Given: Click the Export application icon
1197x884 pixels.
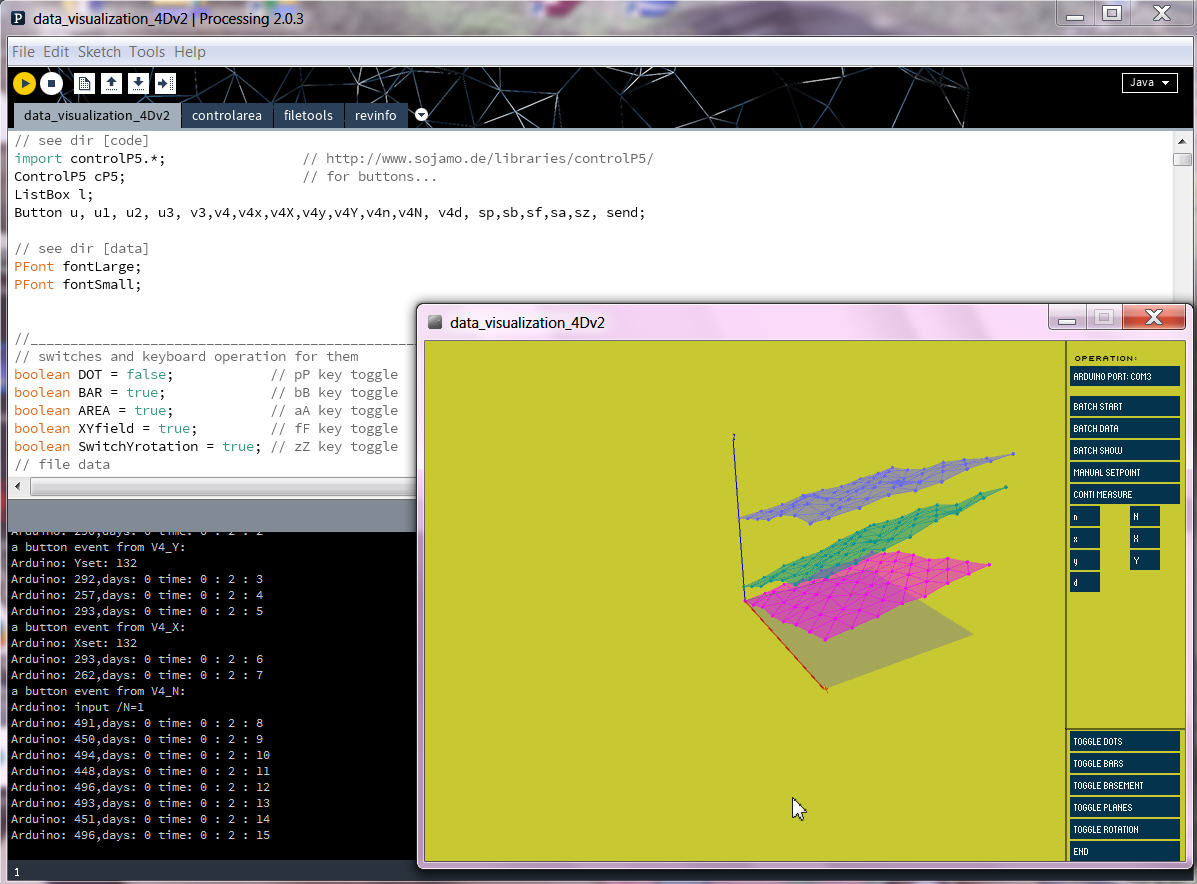Looking at the screenshot, I should point(166,84).
